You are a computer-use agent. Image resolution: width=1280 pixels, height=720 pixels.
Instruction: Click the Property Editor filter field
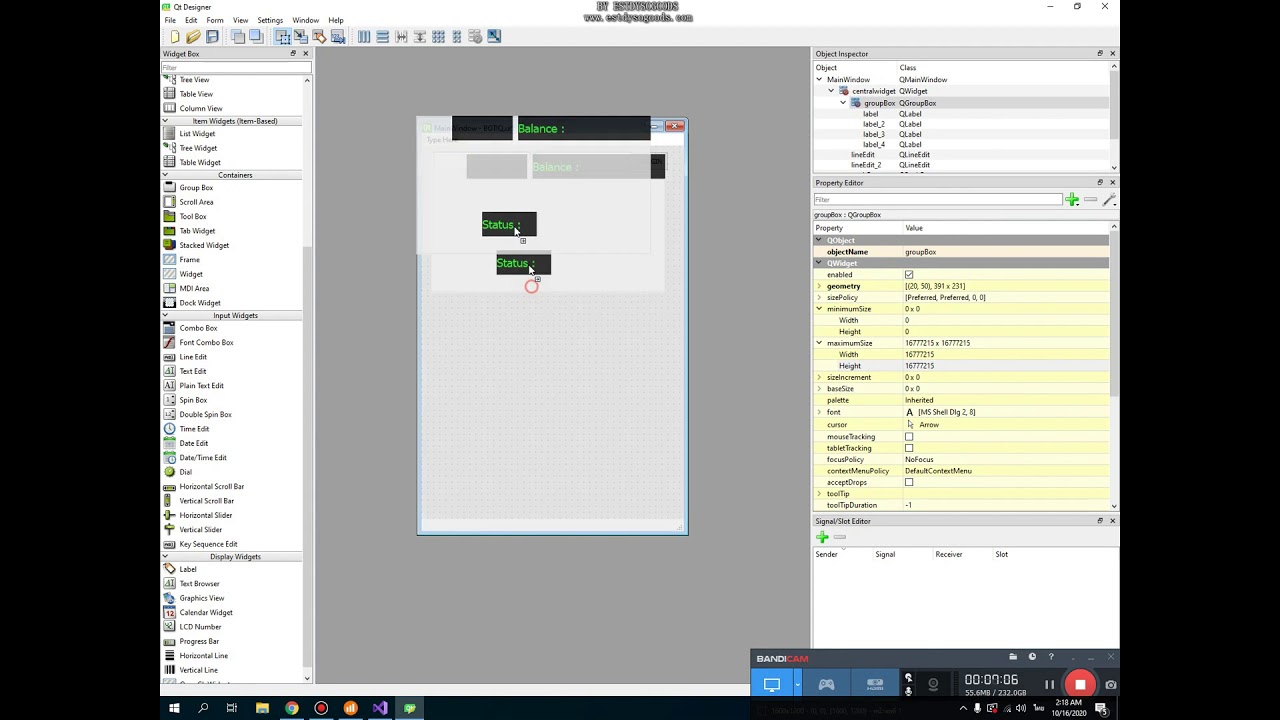[938, 200]
